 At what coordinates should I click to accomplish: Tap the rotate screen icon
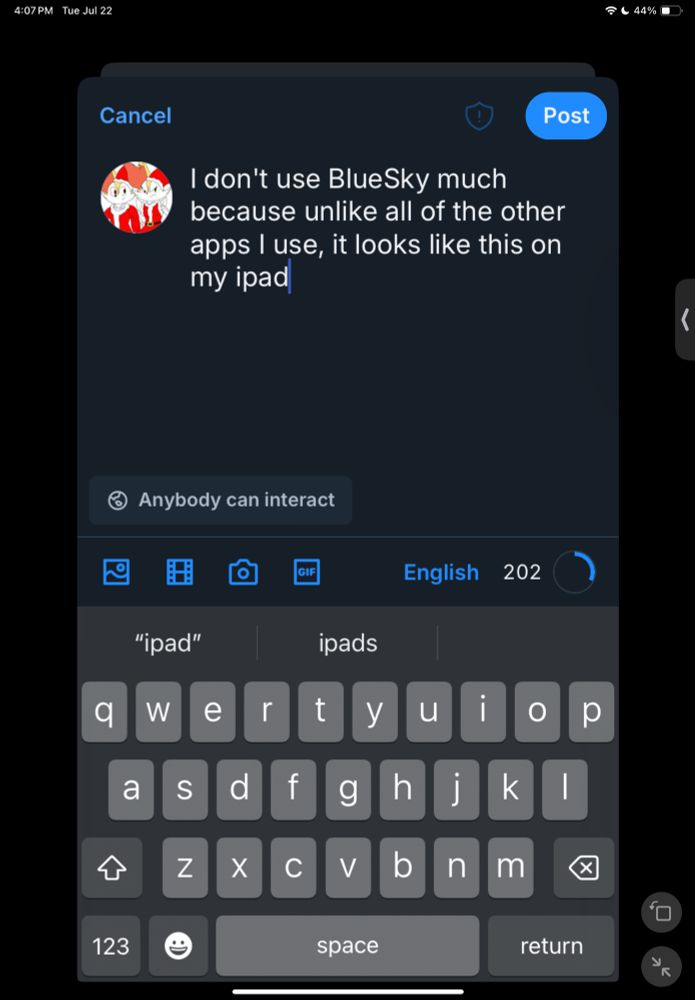point(661,912)
